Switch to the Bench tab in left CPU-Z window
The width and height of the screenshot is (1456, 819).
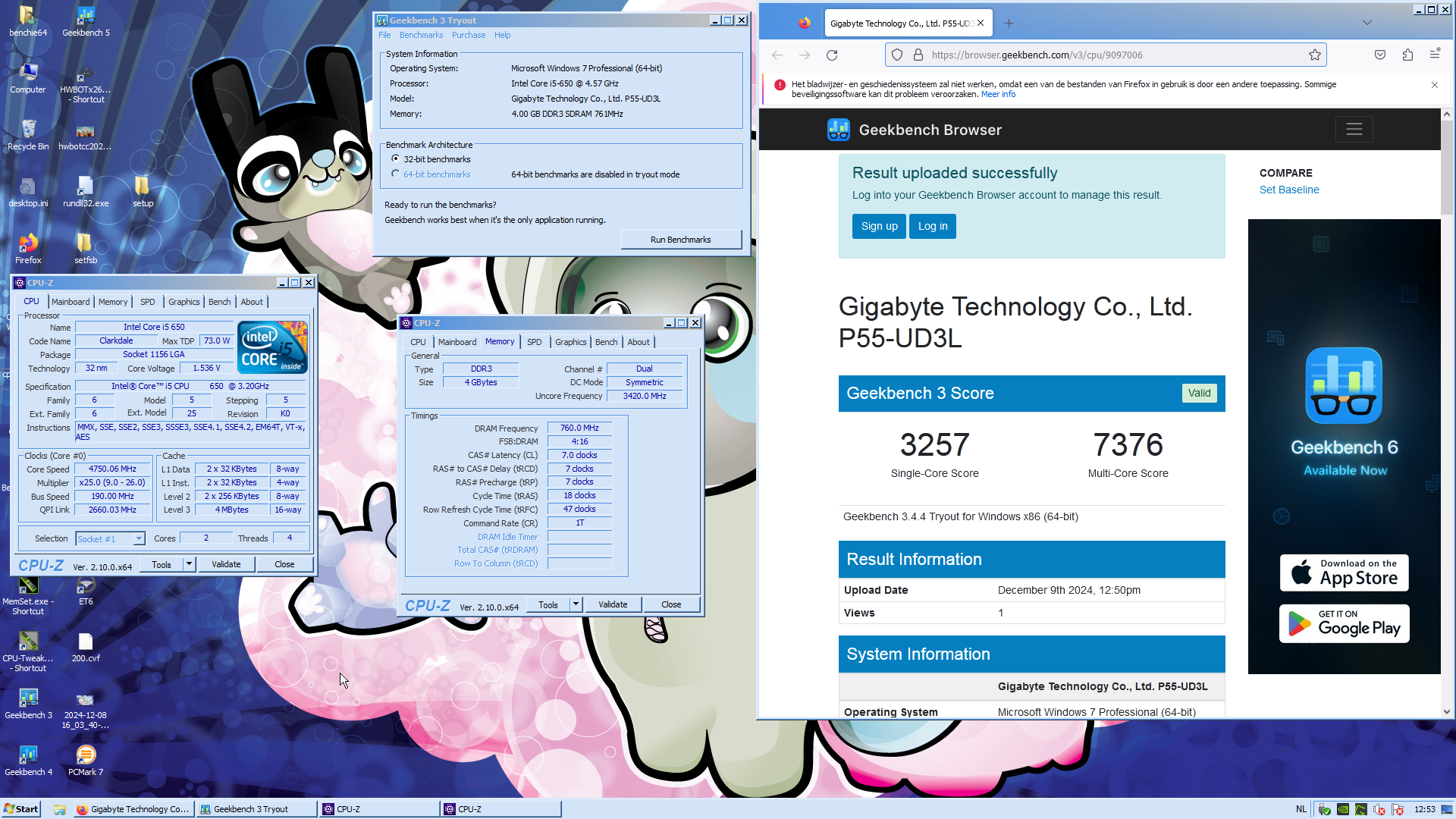pyautogui.click(x=219, y=302)
